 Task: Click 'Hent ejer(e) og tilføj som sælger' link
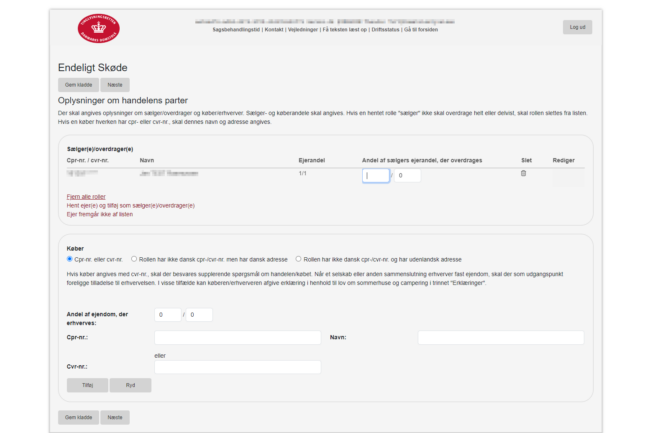(129, 205)
